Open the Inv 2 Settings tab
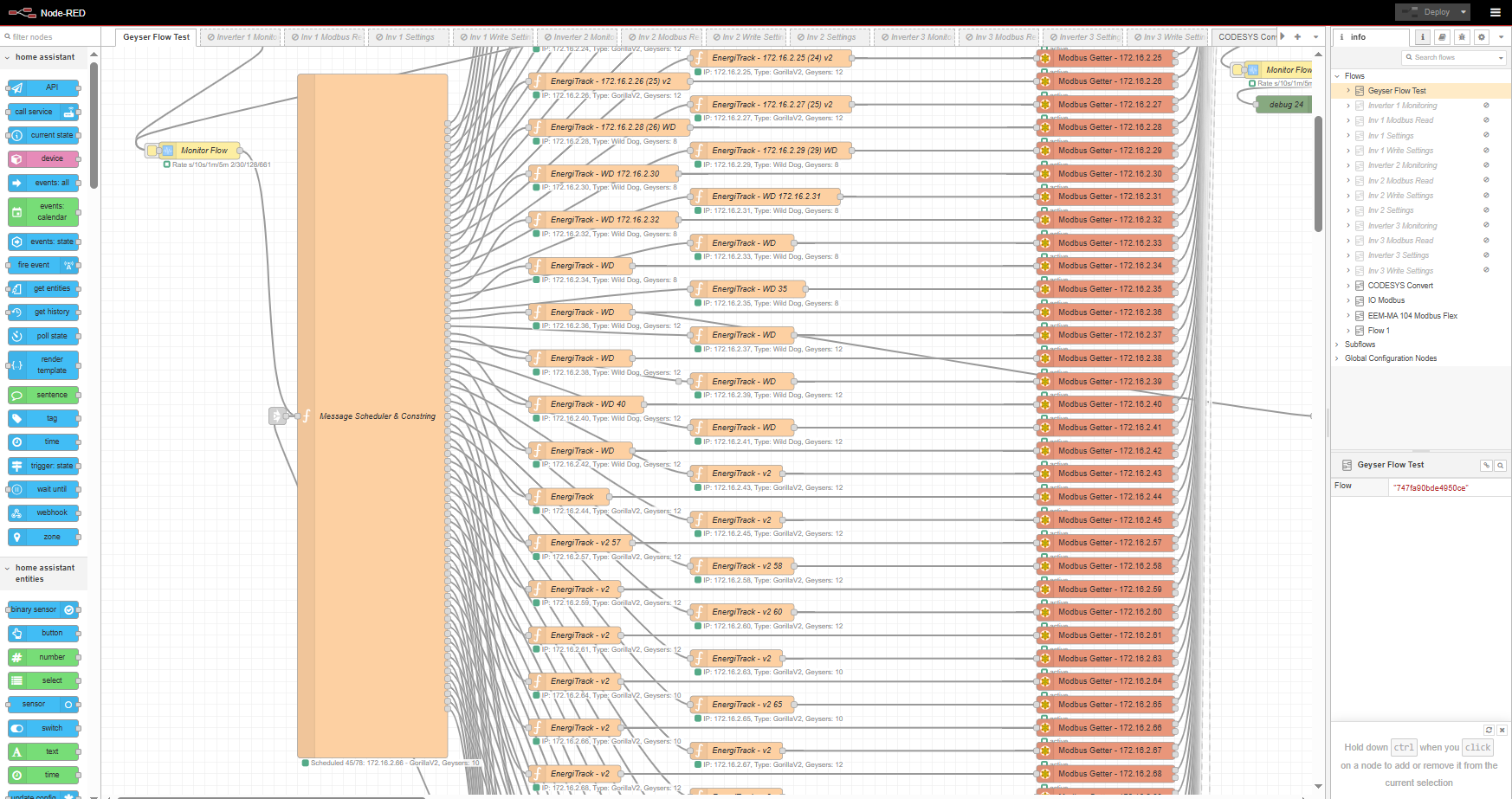1512x799 pixels. (x=830, y=37)
